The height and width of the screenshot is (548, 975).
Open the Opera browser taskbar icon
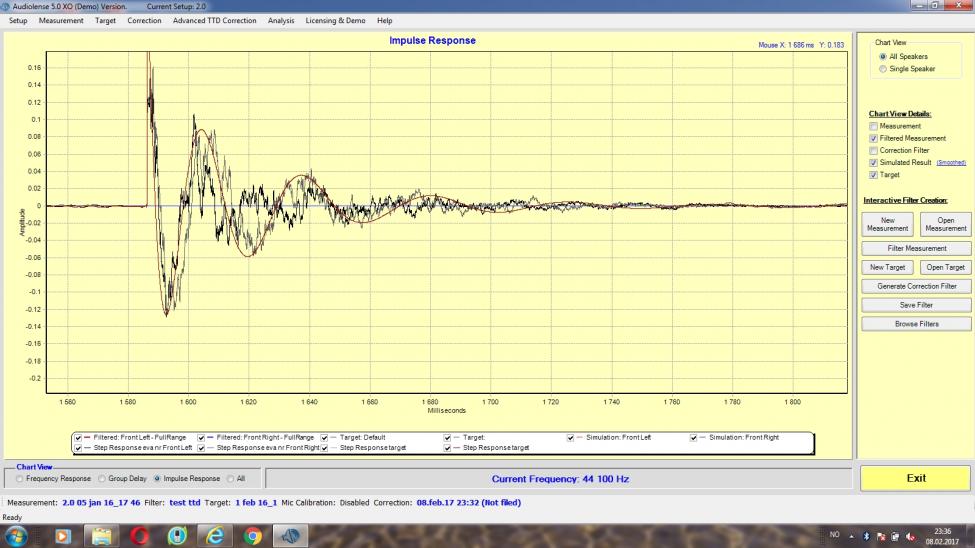click(x=139, y=535)
